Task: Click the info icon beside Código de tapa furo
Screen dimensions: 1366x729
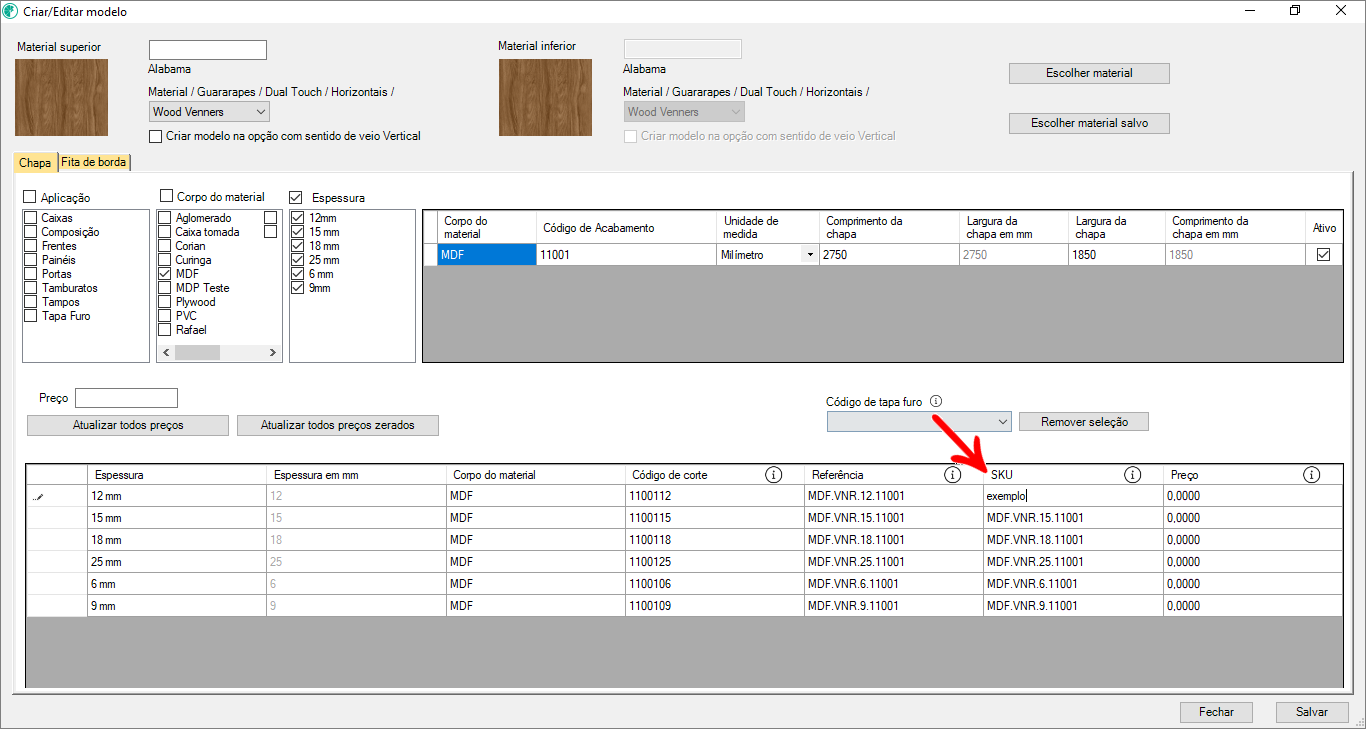Action: coord(936,401)
